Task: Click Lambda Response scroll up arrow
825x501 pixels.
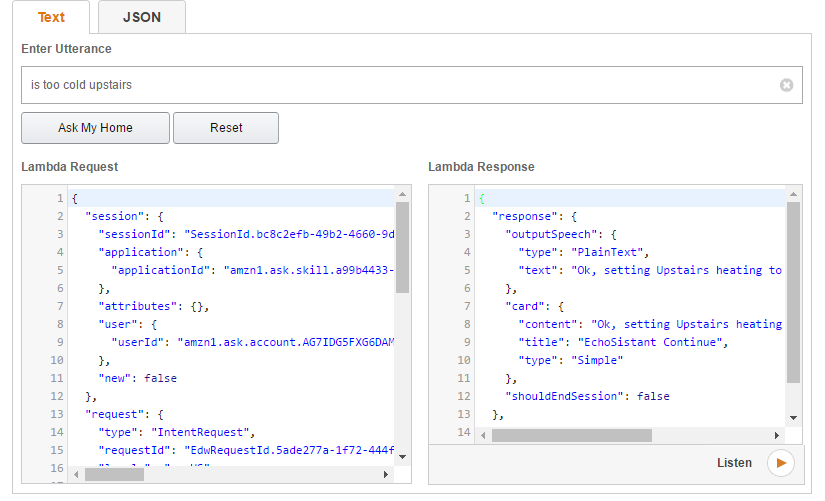Action: 793,195
